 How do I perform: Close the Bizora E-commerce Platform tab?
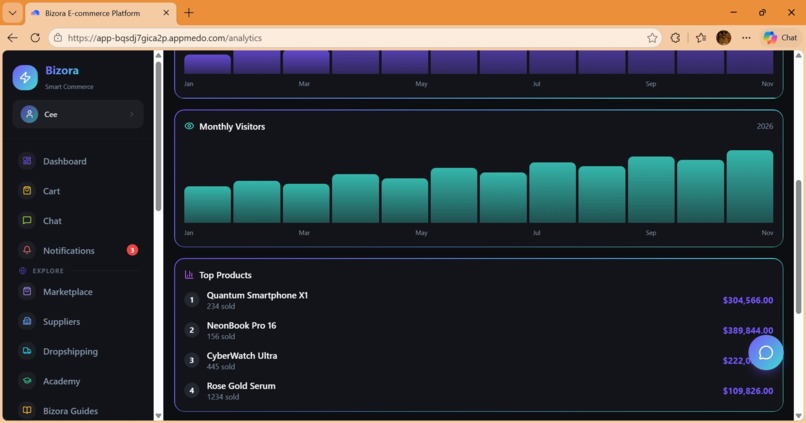(x=166, y=13)
